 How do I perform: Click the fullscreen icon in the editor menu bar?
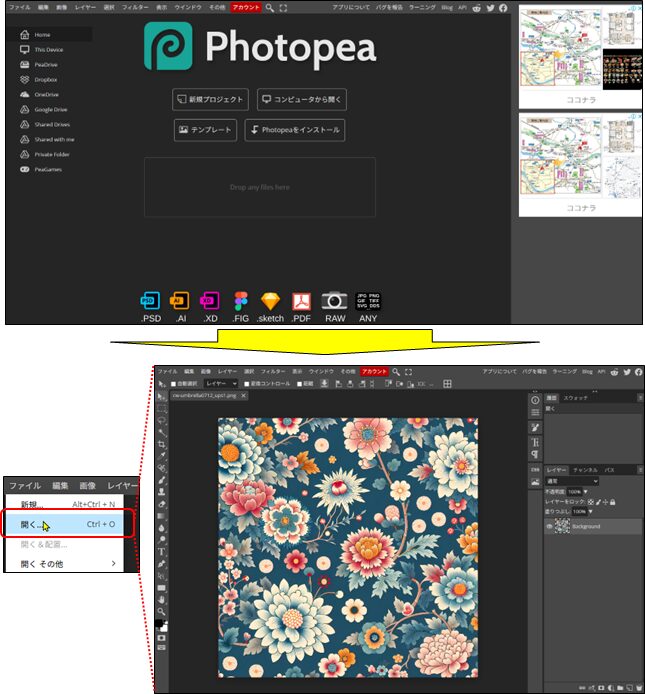pos(408,372)
